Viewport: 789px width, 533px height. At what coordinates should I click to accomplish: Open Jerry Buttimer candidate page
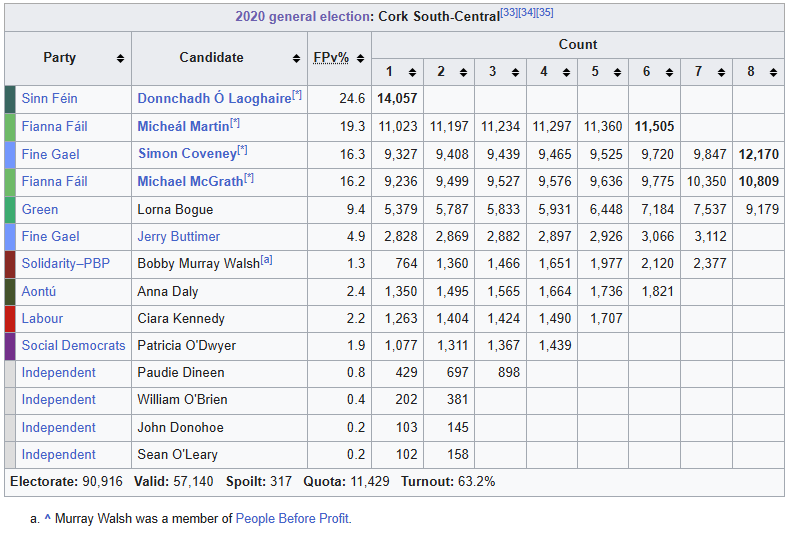[x=179, y=237]
